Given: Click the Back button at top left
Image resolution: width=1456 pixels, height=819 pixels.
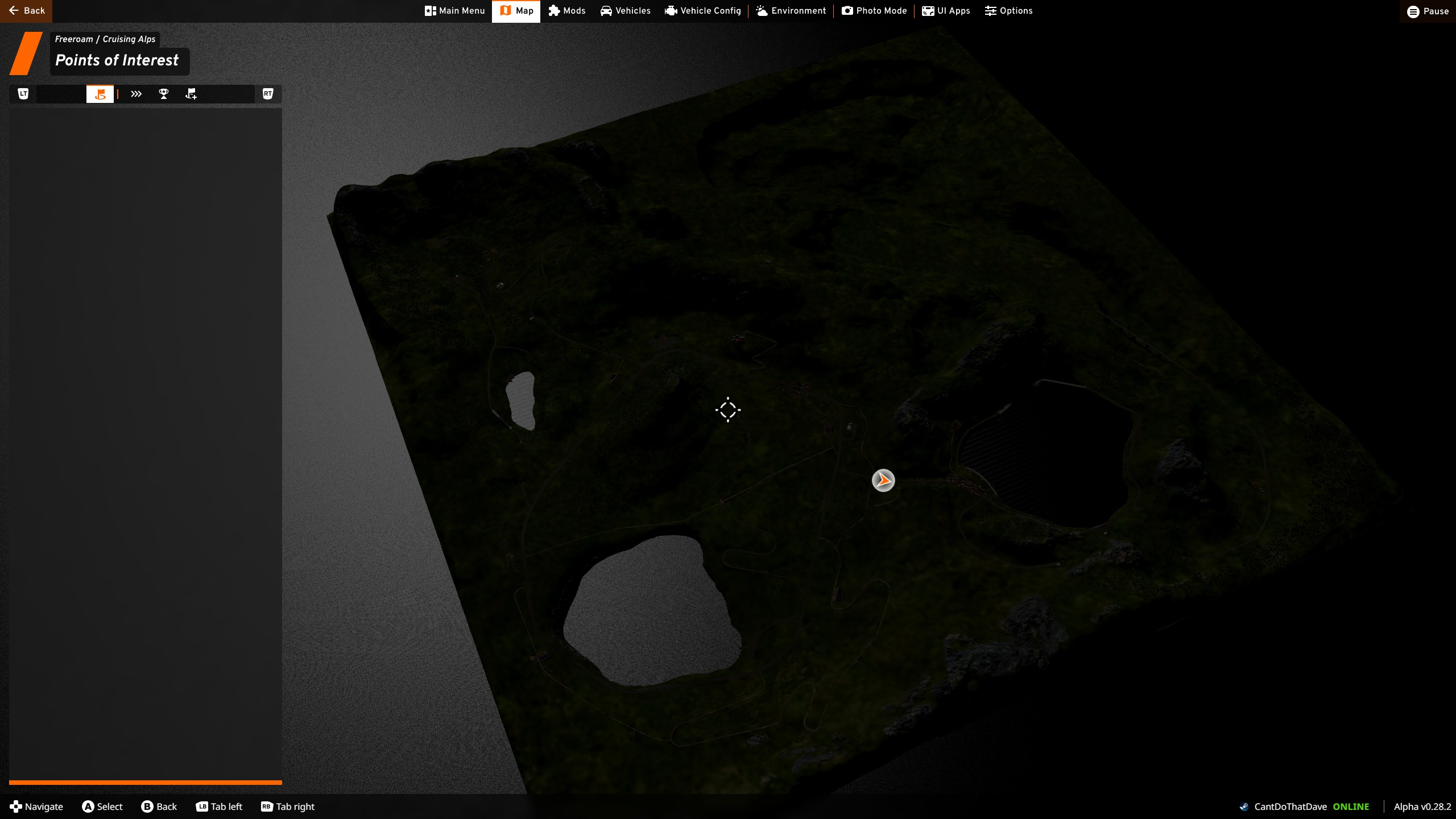Looking at the screenshot, I should 26,11.
